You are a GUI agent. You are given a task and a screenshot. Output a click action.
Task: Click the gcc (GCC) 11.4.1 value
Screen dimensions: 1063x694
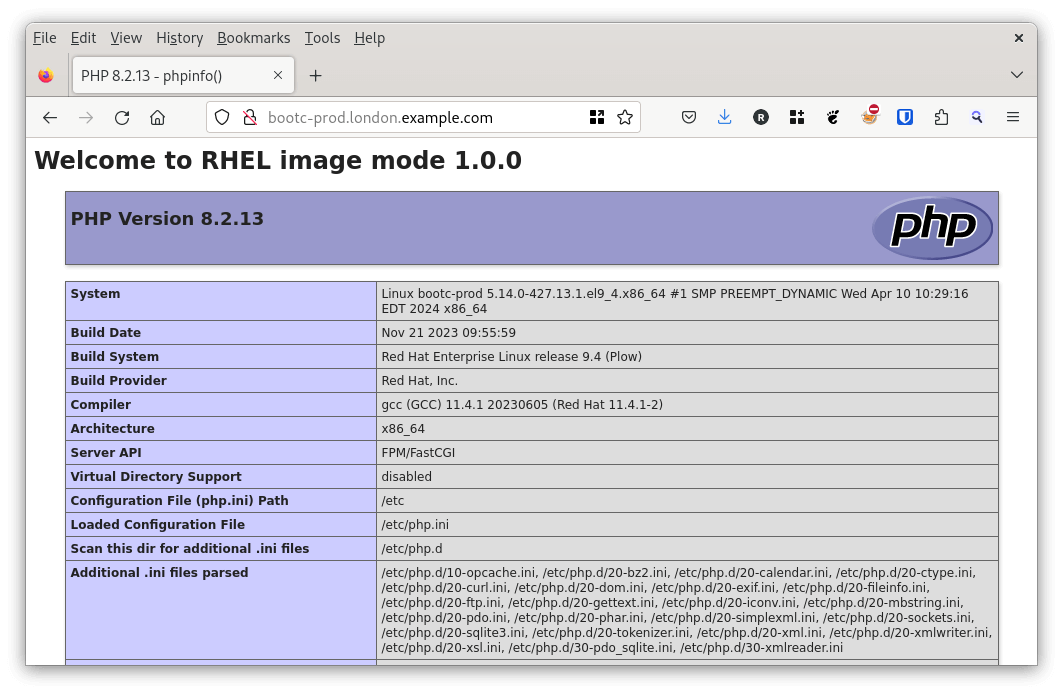[522, 405]
